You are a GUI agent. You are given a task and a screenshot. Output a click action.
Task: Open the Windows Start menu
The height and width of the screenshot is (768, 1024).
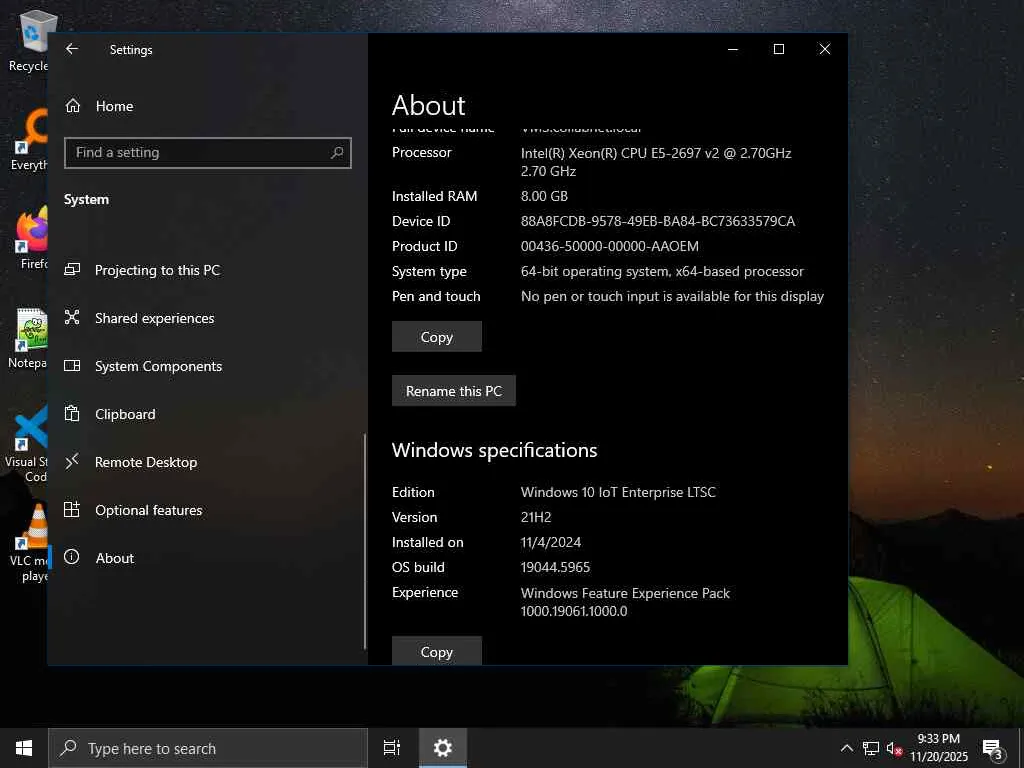[x=24, y=748]
